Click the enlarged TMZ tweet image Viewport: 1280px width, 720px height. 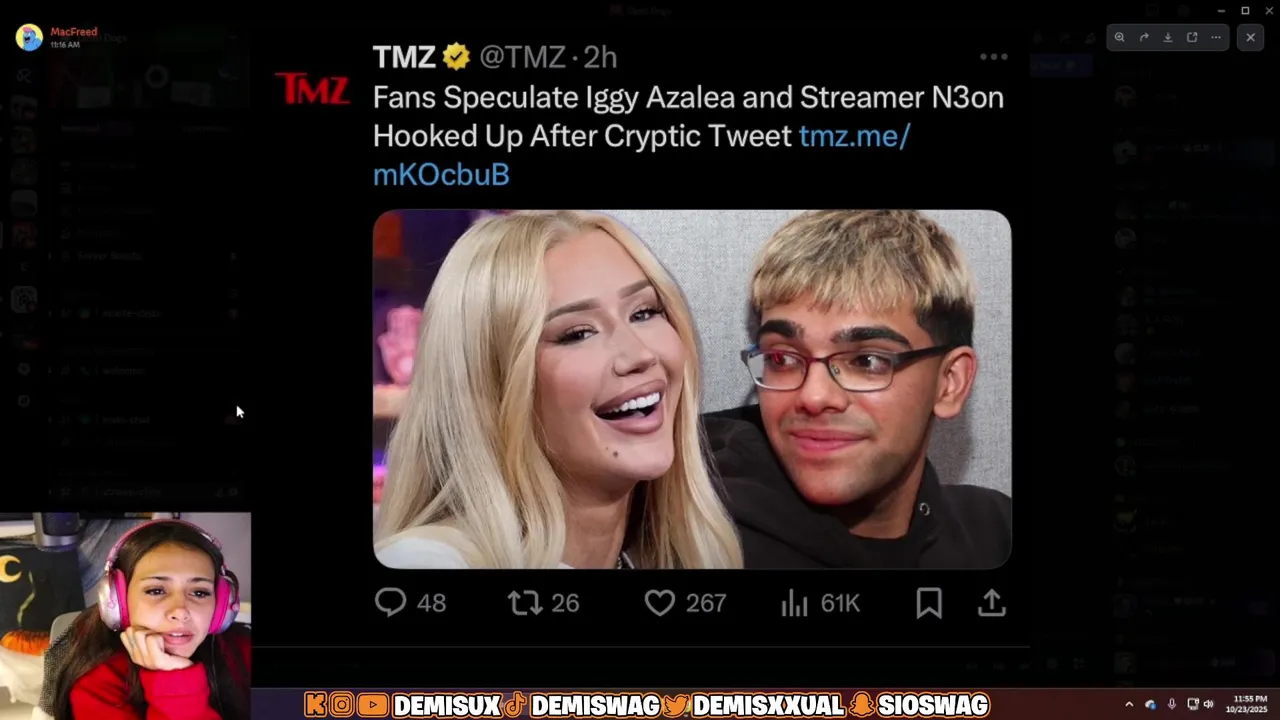pyautogui.click(x=692, y=389)
